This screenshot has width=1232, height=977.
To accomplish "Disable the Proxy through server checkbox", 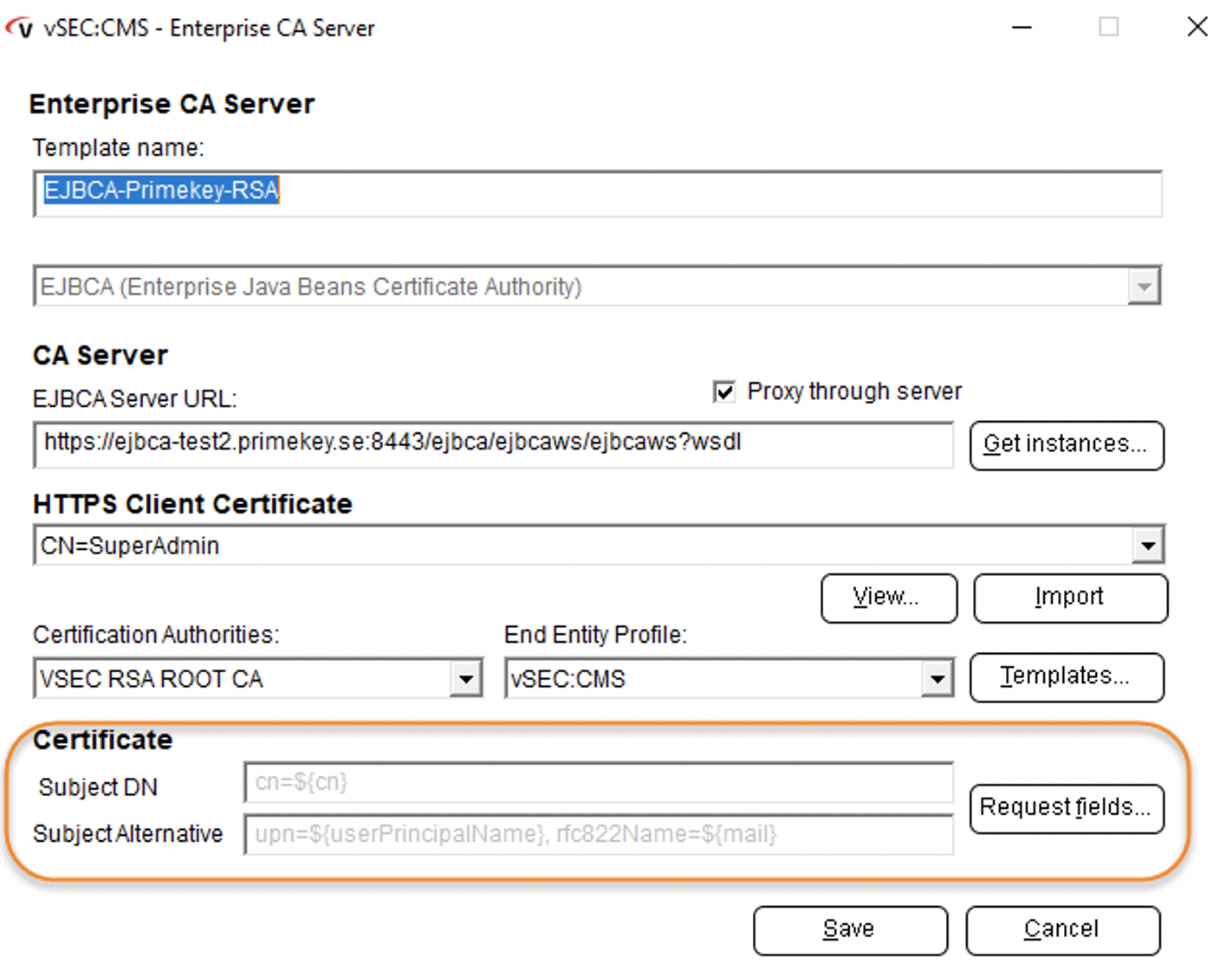I will point(723,392).
